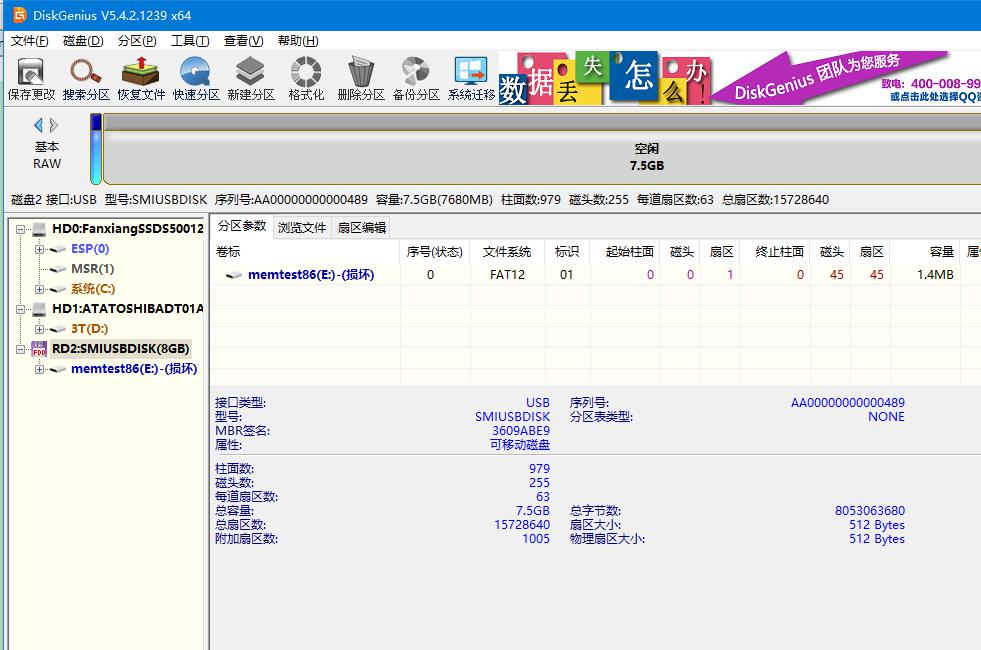
Task: Click the DiskGenius app logo in title bar
Action: click(20, 15)
